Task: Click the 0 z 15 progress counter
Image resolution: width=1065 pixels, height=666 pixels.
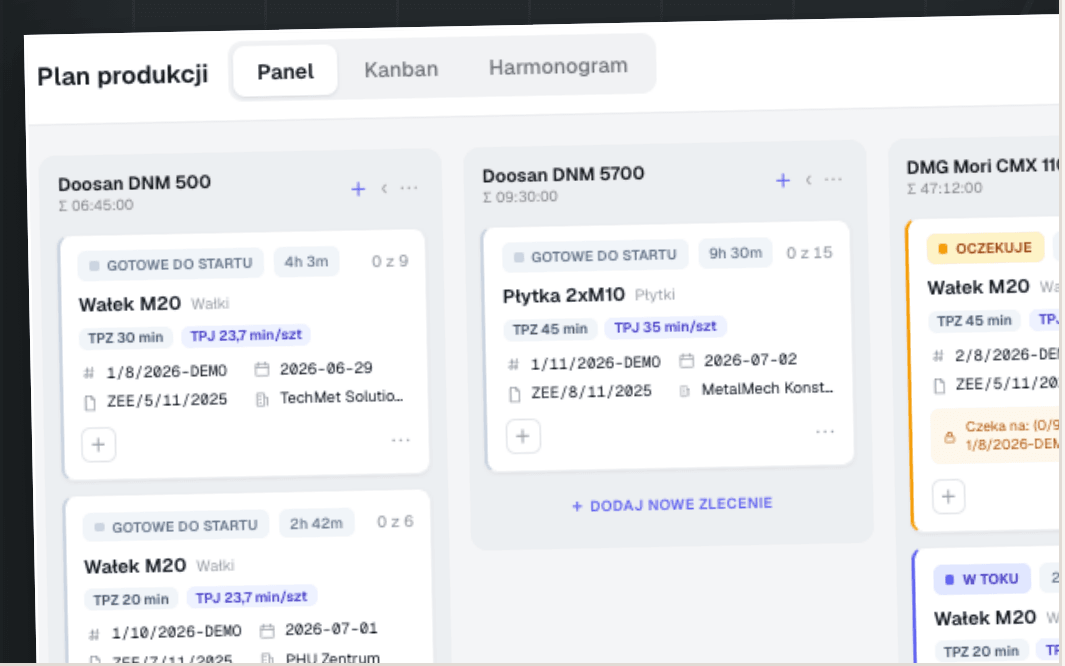Action: click(x=809, y=253)
